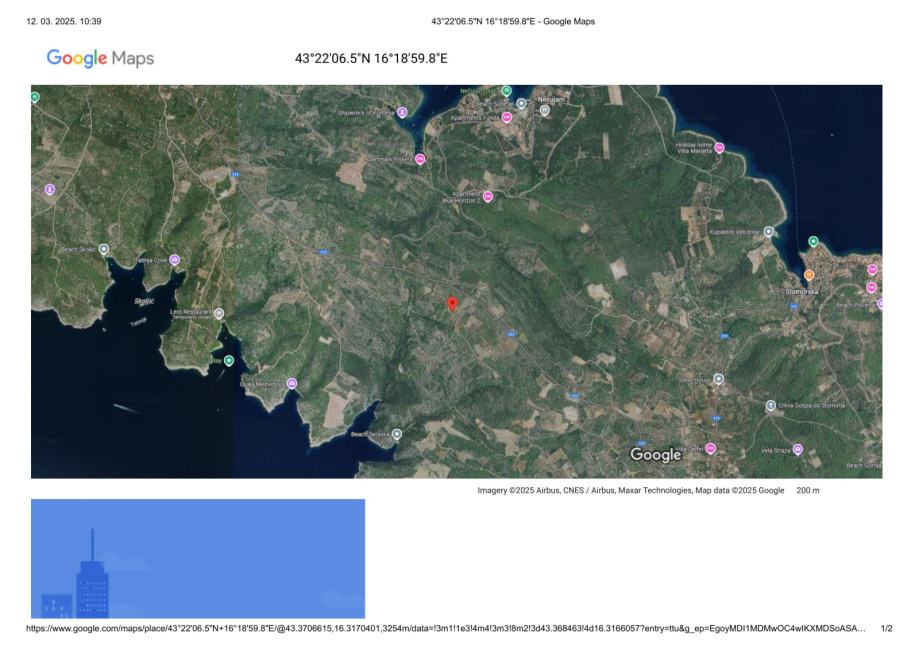Select the Holiday home Villa Marieta pin
919x649 pixels.
point(719,148)
